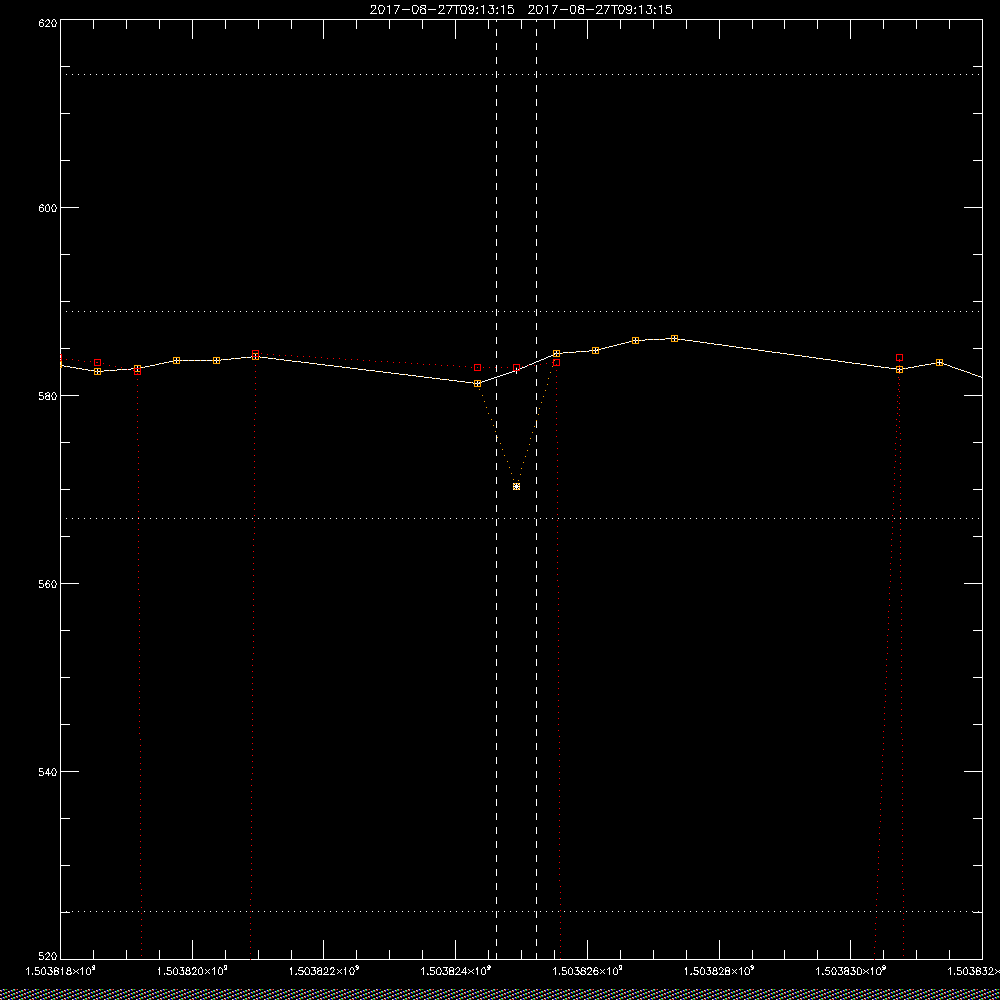The width and height of the screenshot is (1000, 1000).
Task: Click the y-axis label 560
Action: point(48,584)
